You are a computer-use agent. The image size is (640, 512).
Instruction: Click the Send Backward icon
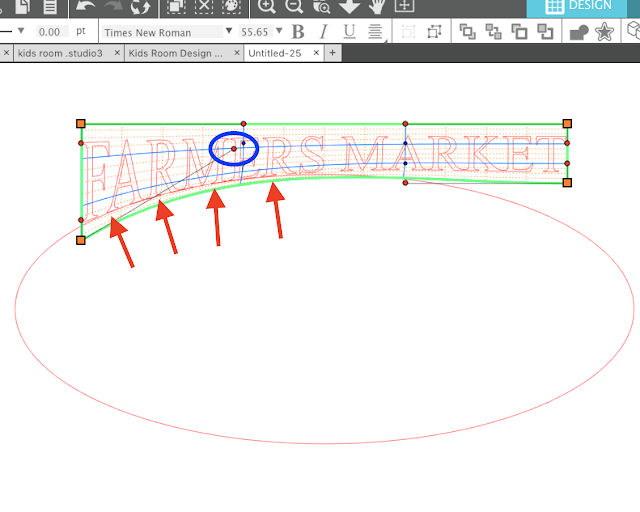pyautogui.click(x=545, y=32)
